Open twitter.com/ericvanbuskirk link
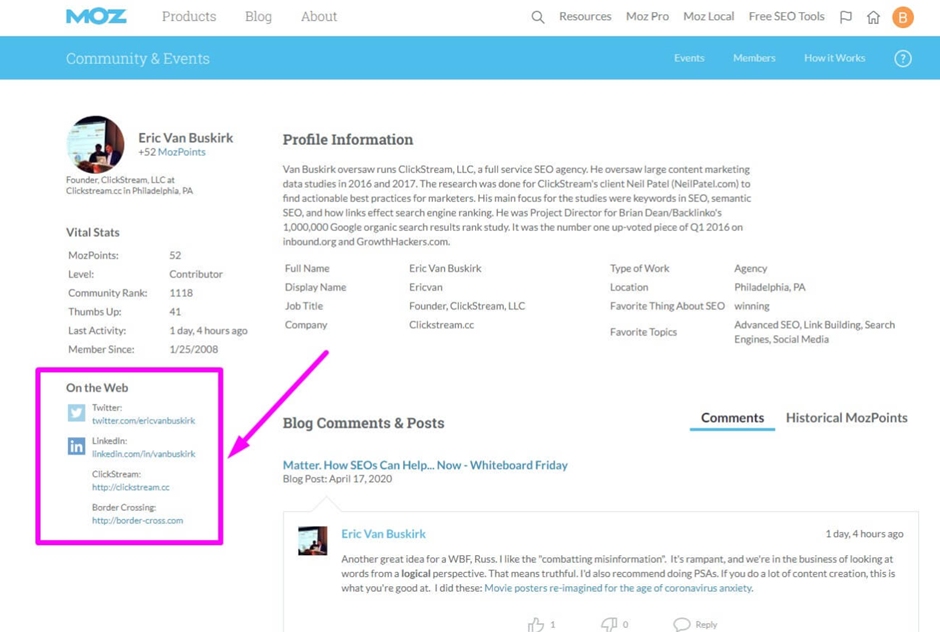 tap(143, 421)
